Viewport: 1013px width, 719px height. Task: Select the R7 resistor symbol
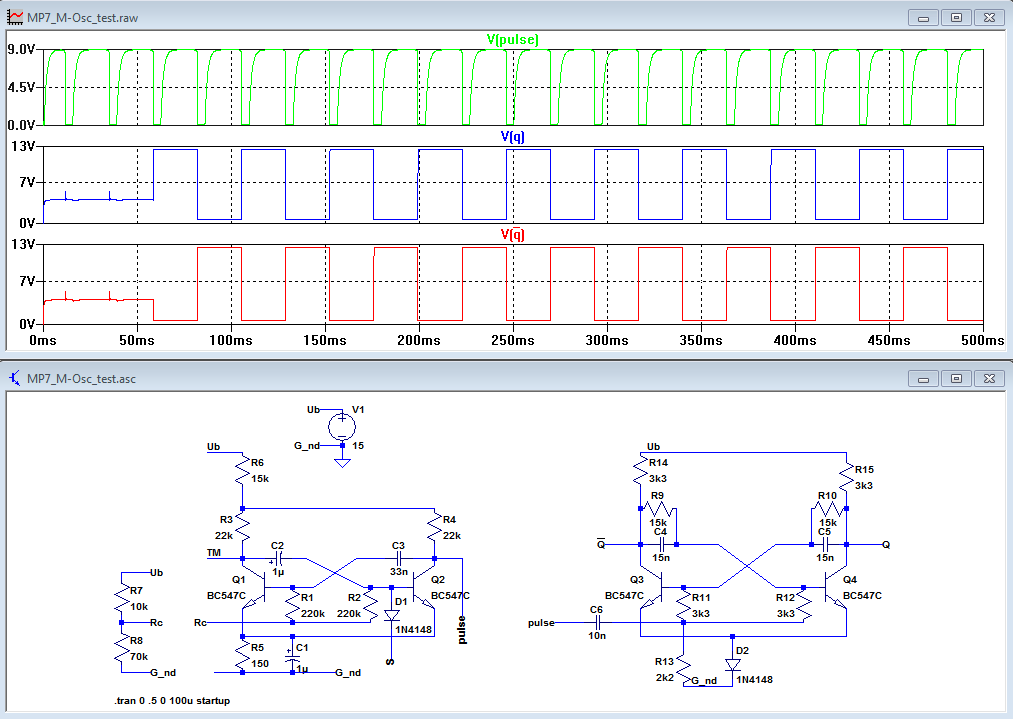click(x=121, y=598)
